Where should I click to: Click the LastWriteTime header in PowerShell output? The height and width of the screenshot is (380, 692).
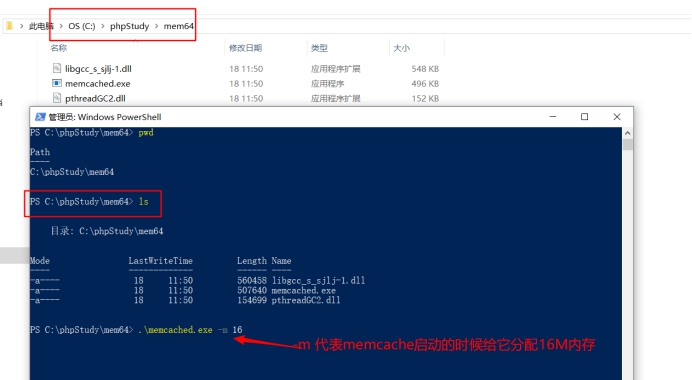pyautogui.click(x=161, y=261)
